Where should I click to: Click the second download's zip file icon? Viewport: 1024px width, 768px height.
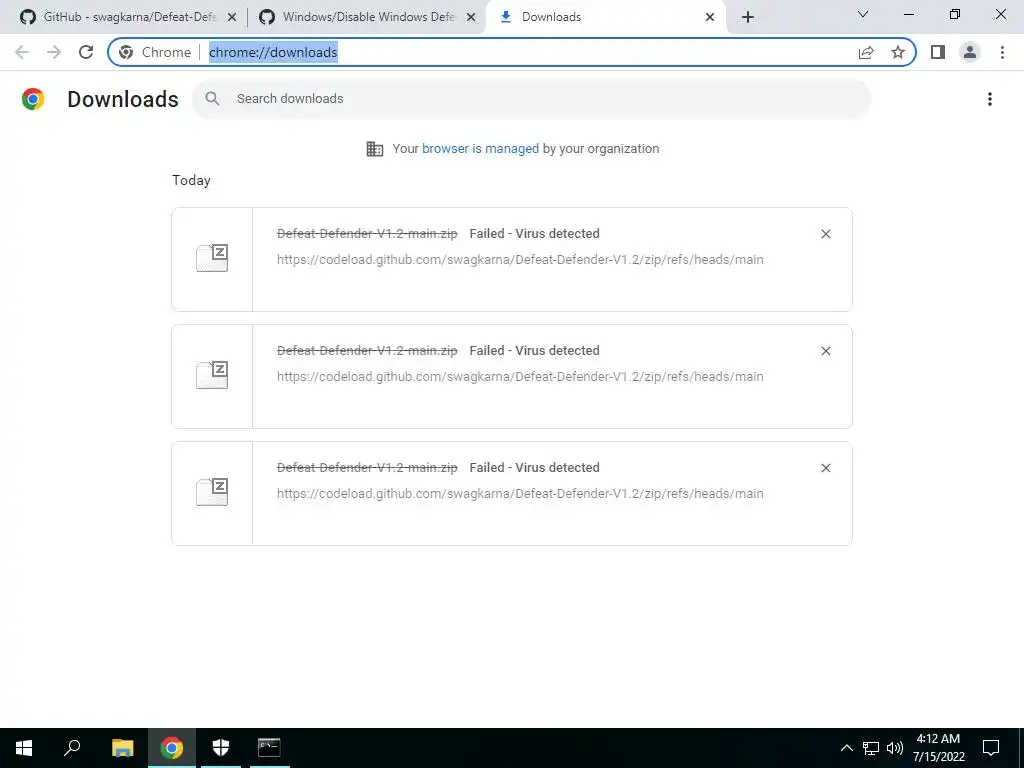point(212,375)
